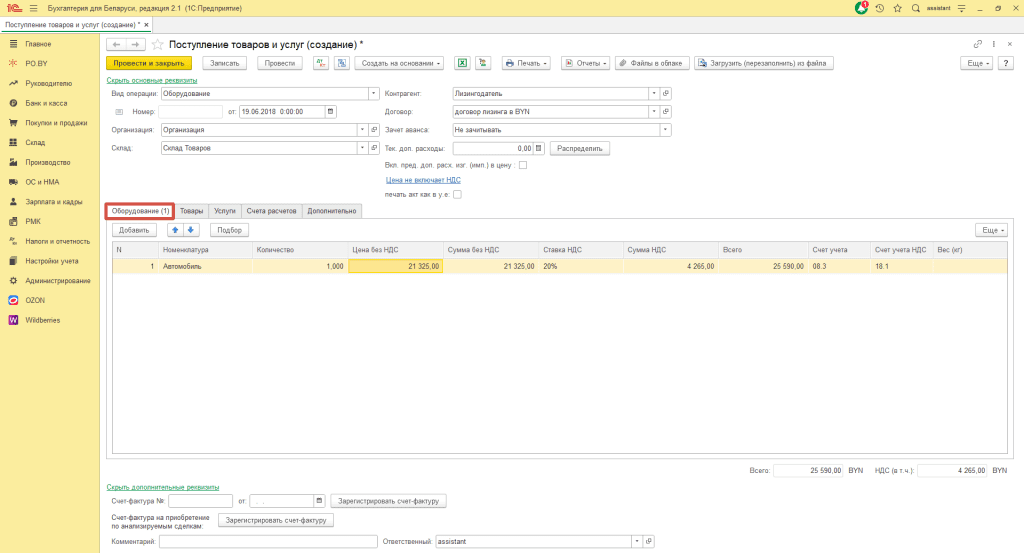Image resolution: width=1024 pixels, height=553 pixels.
Task: Open calculator for Тек. доп. расходы
Action: (539, 148)
